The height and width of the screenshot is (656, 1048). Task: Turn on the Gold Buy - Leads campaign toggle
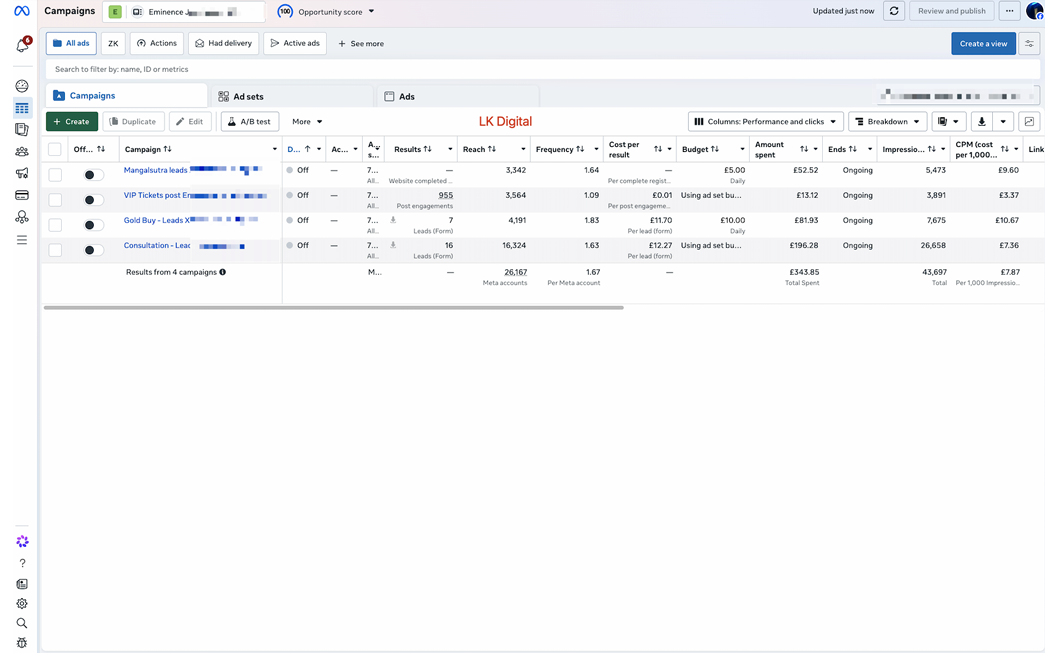pyautogui.click(x=93, y=225)
